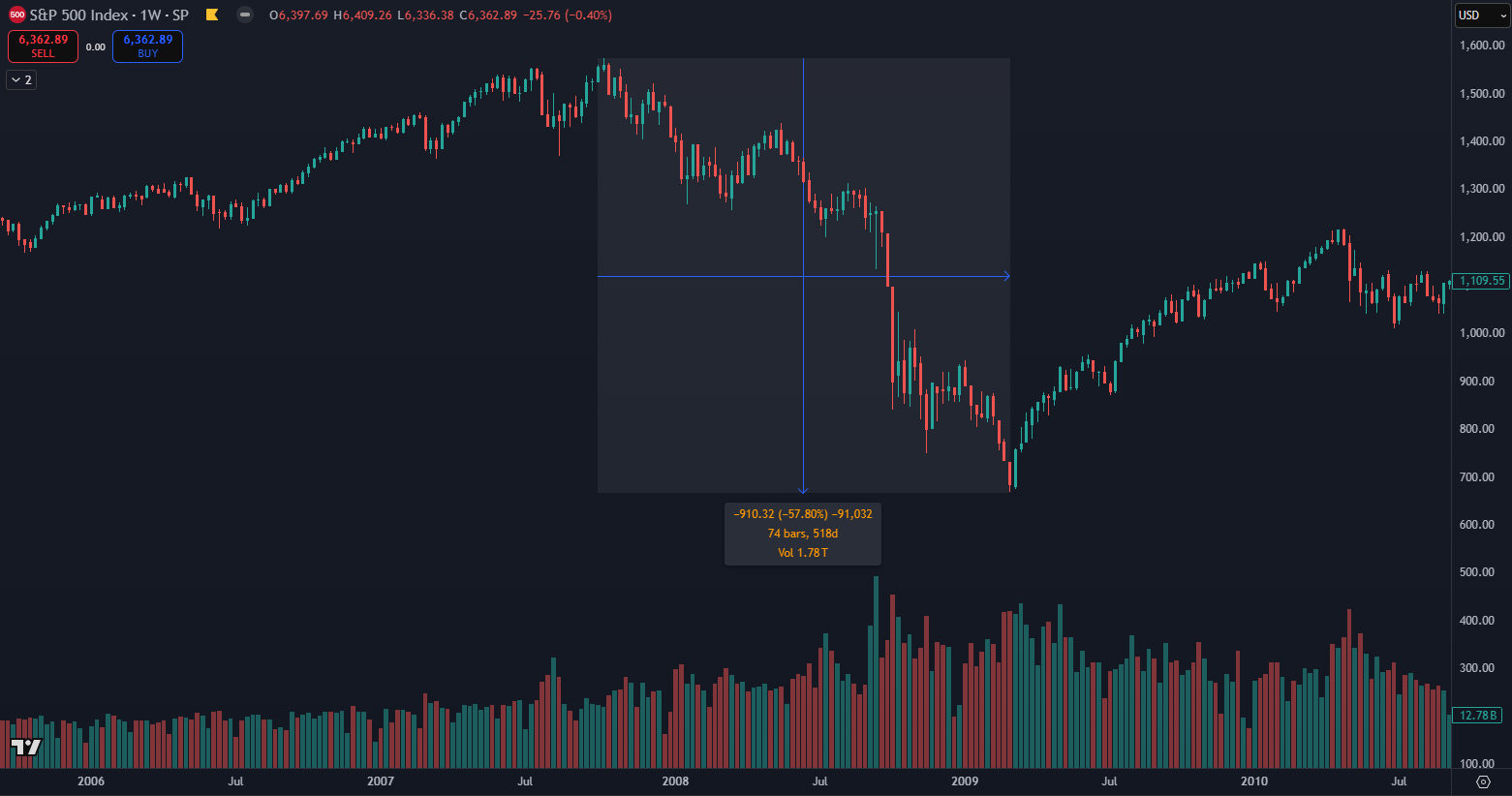Click the S&P 500 red symbol logo
The height and width of the screenshot is (796, 1512).
point(16,15)
